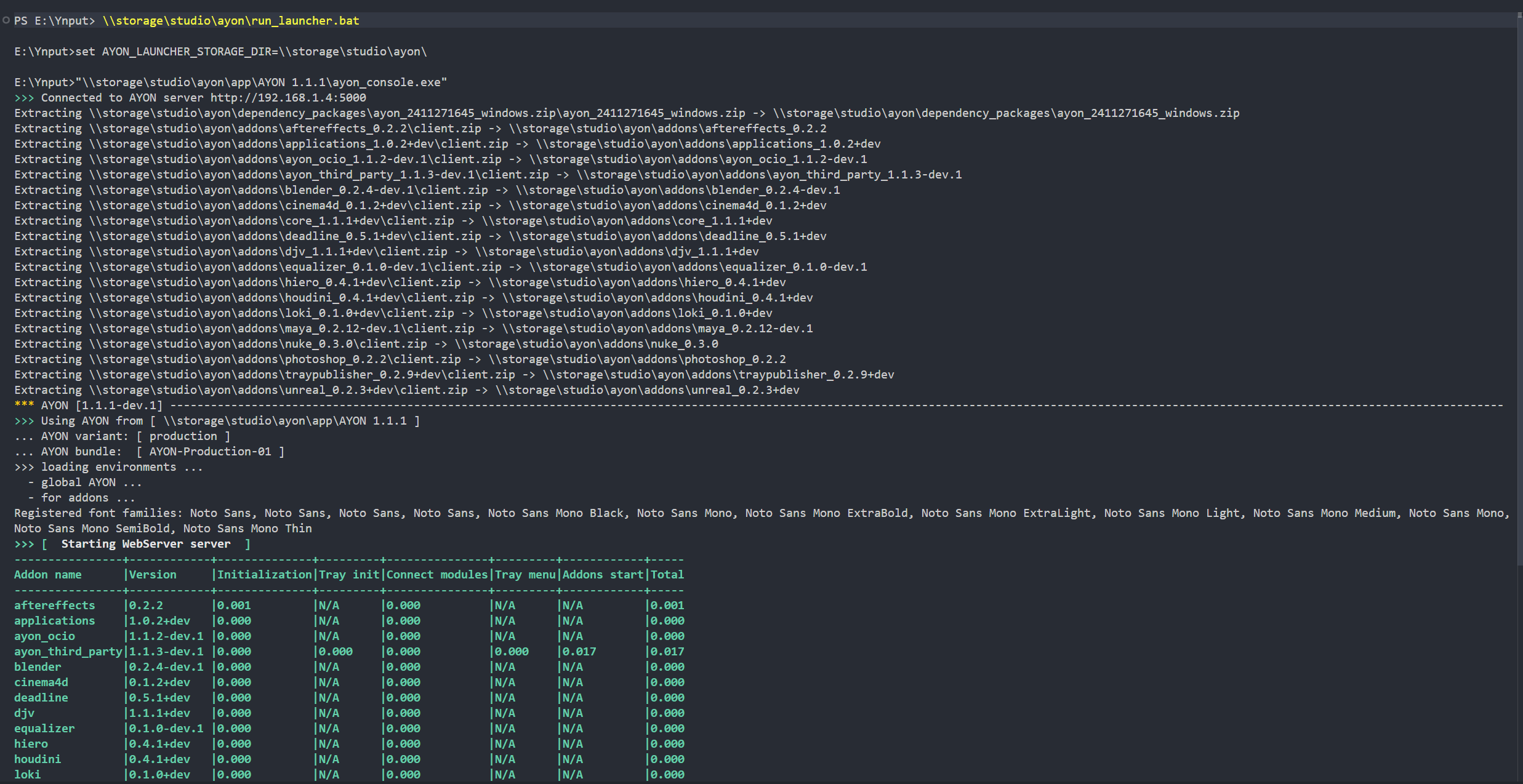Click the 'AYON [1.1.1-dev.1]' header text
Screen dimensions: 1523x784
pos(102,405)
